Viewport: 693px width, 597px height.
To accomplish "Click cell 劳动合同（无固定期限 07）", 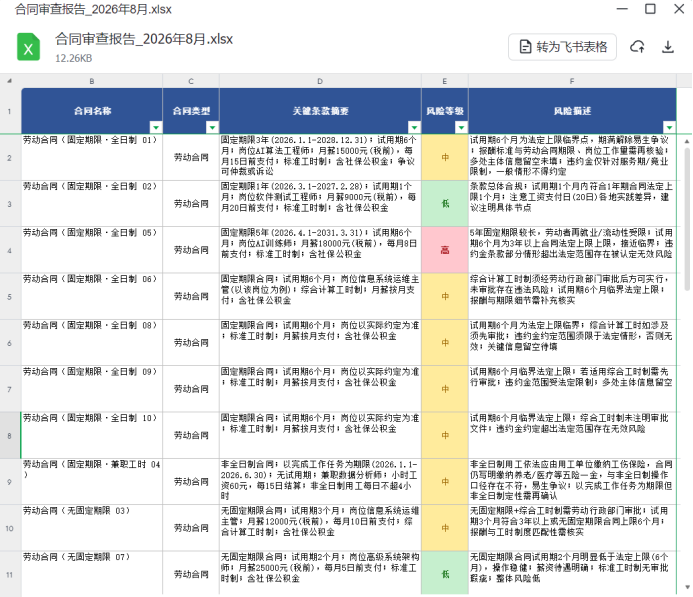I will coord(92,573).
